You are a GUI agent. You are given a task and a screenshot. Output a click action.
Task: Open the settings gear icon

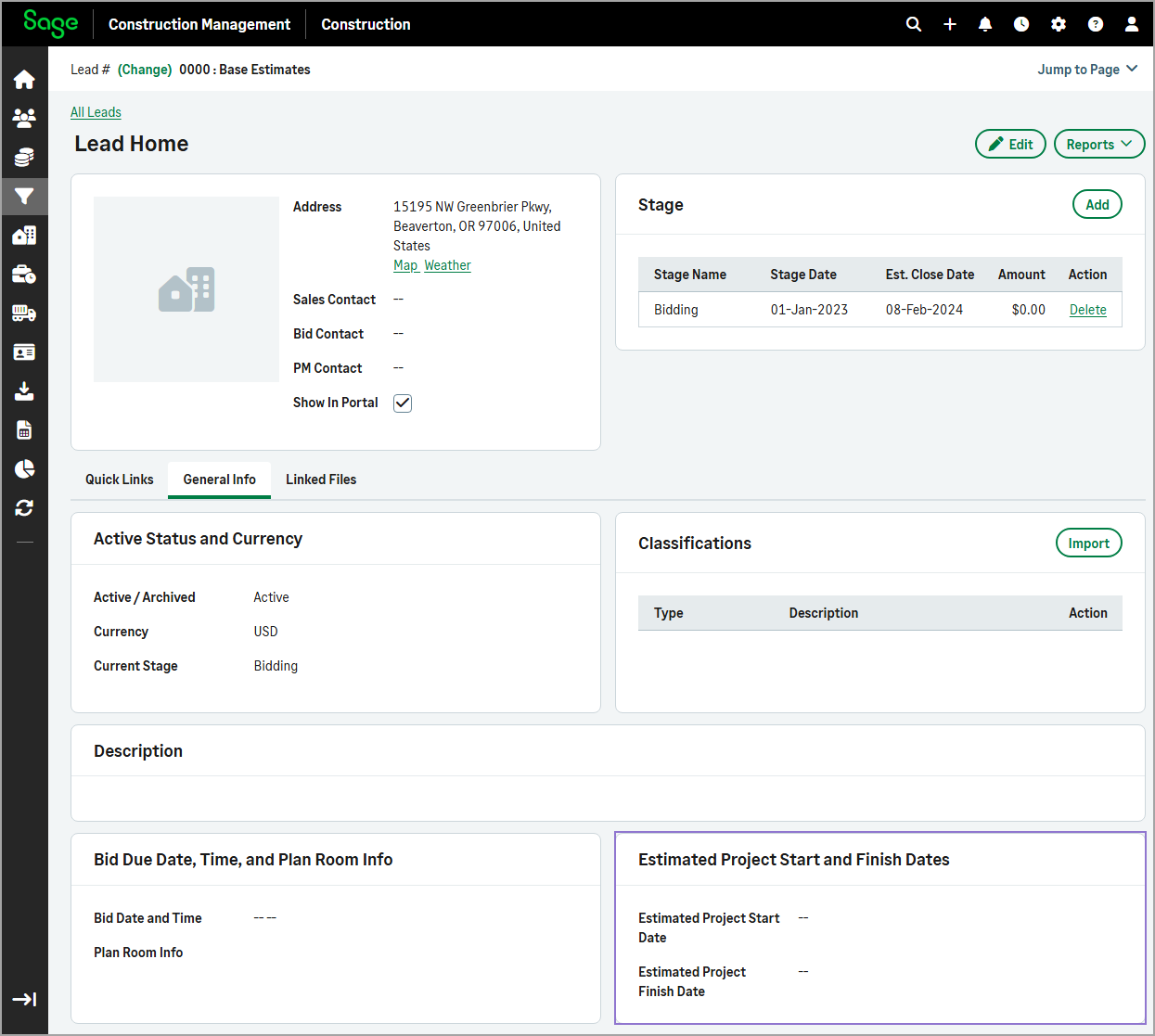click(x=1059, y=24)
